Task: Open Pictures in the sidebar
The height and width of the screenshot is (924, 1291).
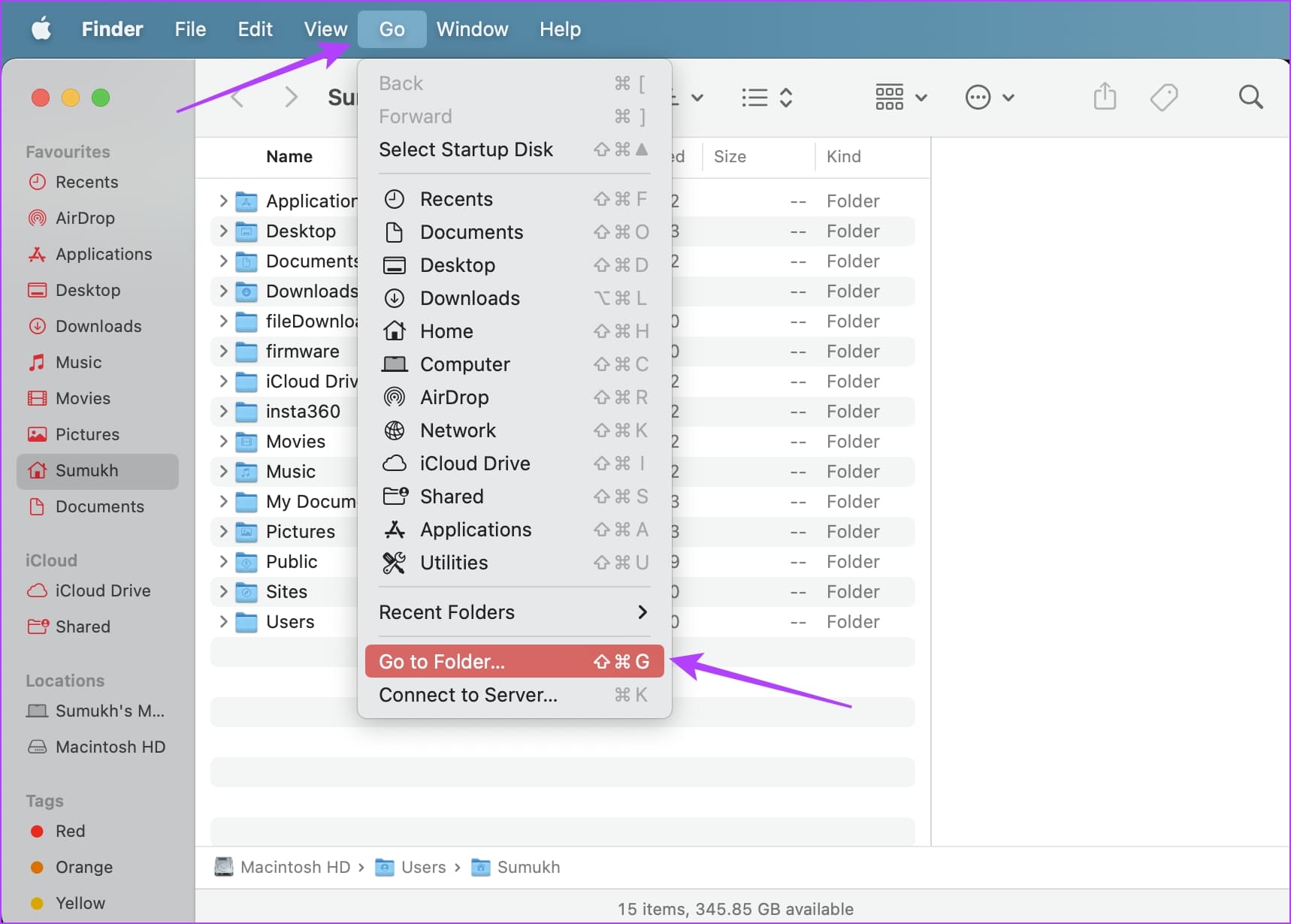Action: [x=98, y=434]
